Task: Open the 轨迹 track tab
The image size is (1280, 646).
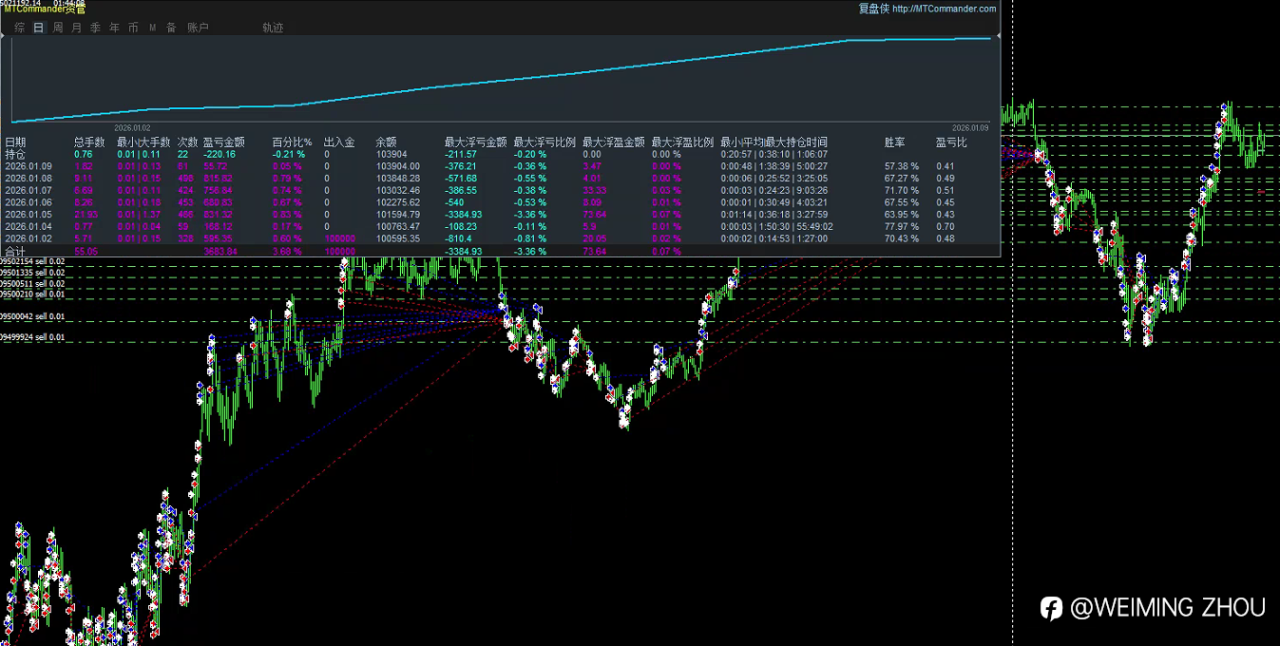Action: pos(272,28)
